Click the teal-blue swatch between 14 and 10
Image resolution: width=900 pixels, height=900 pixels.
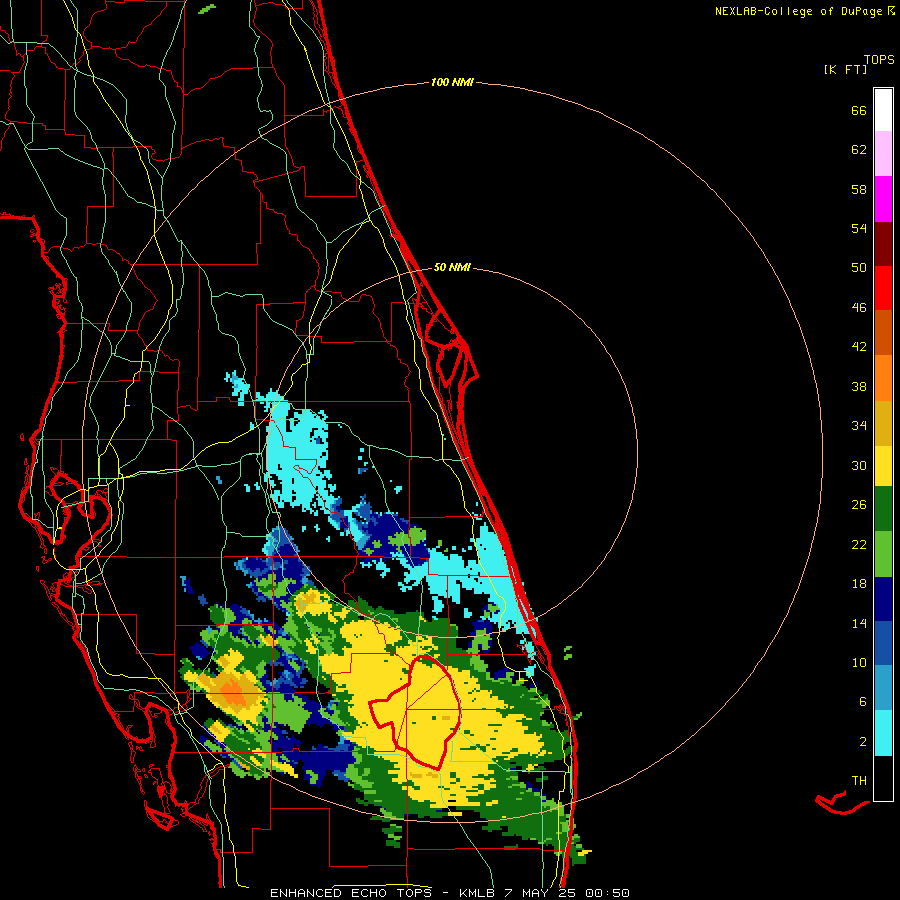[x=883, y=687]
